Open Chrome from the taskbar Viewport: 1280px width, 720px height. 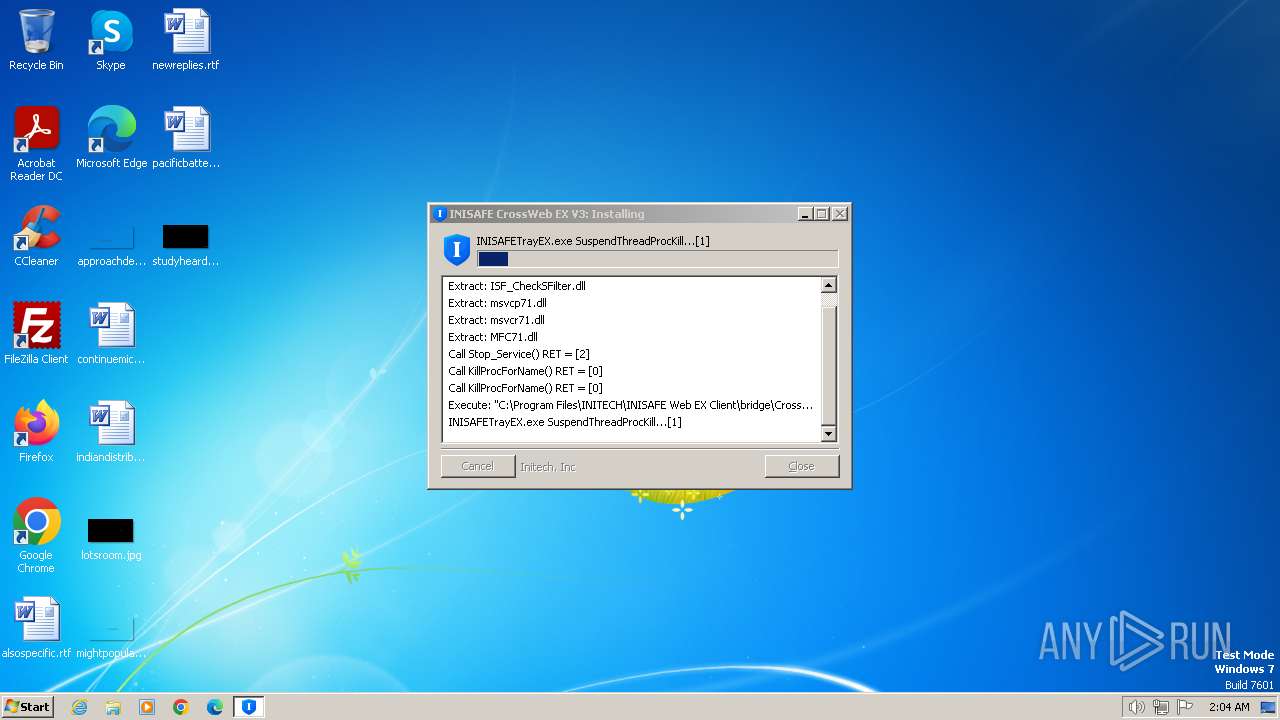181,707
